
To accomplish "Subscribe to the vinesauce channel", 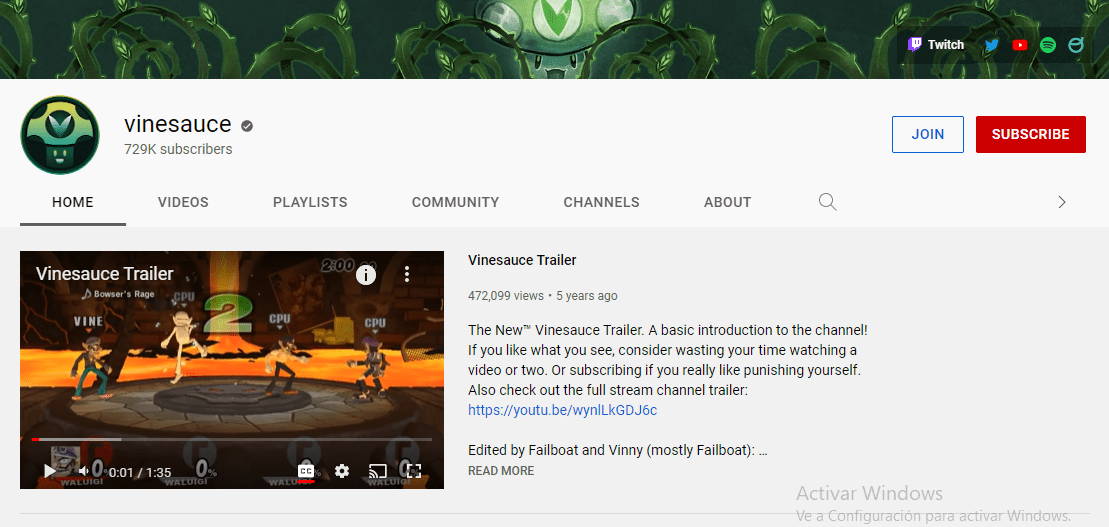I will tap(1030, 134).
